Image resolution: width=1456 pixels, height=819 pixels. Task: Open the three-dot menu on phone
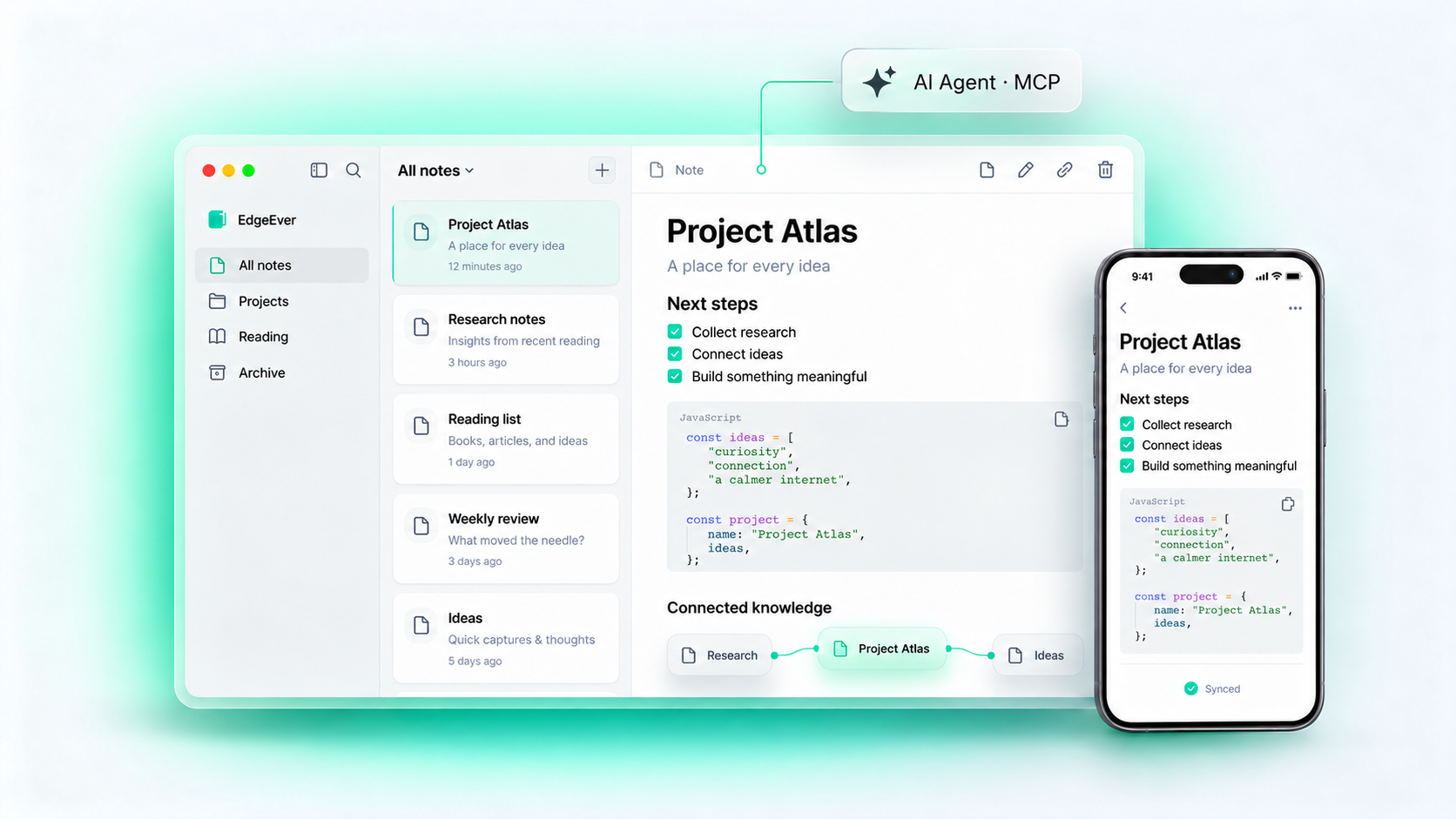1295,308
